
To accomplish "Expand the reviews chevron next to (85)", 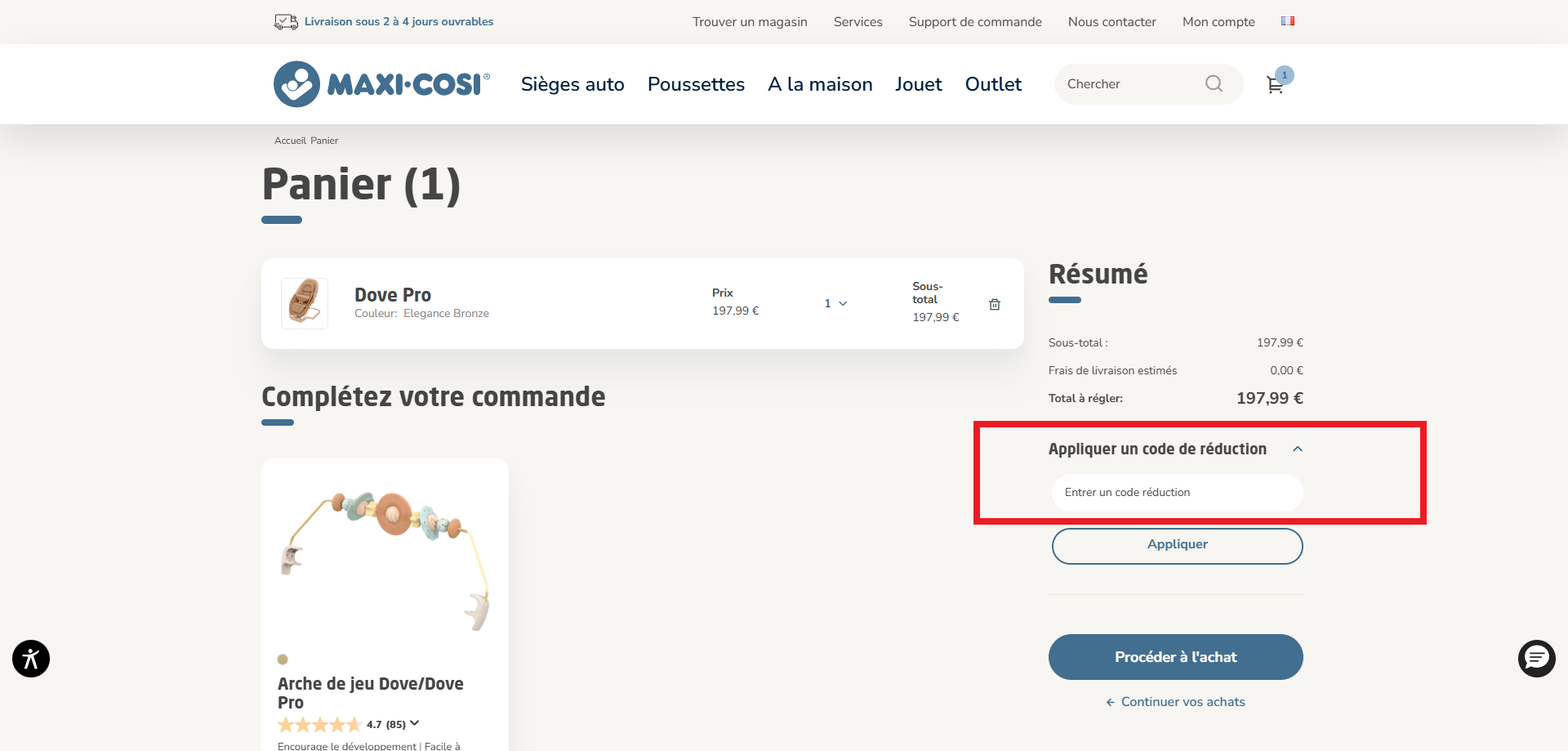I will (x=415, y=723).
